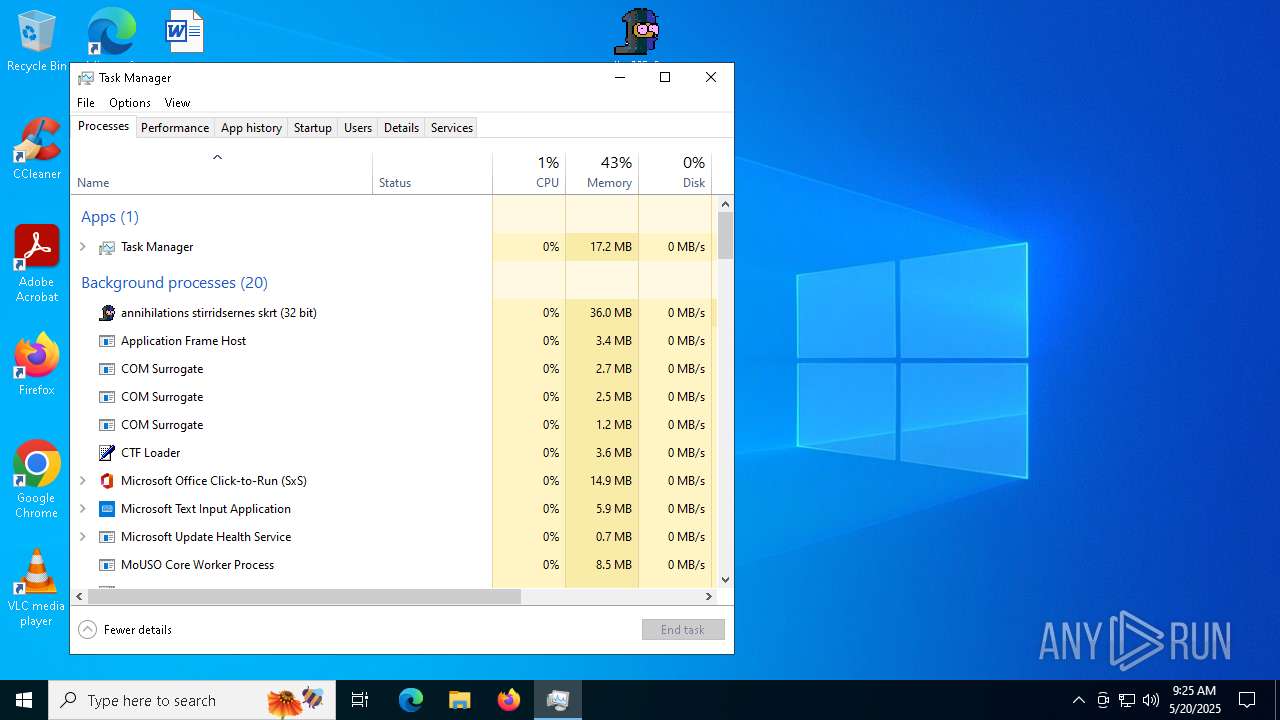Screen dimensions: 1280x720
Task: Switch to the Services tab
Action: 451,128
